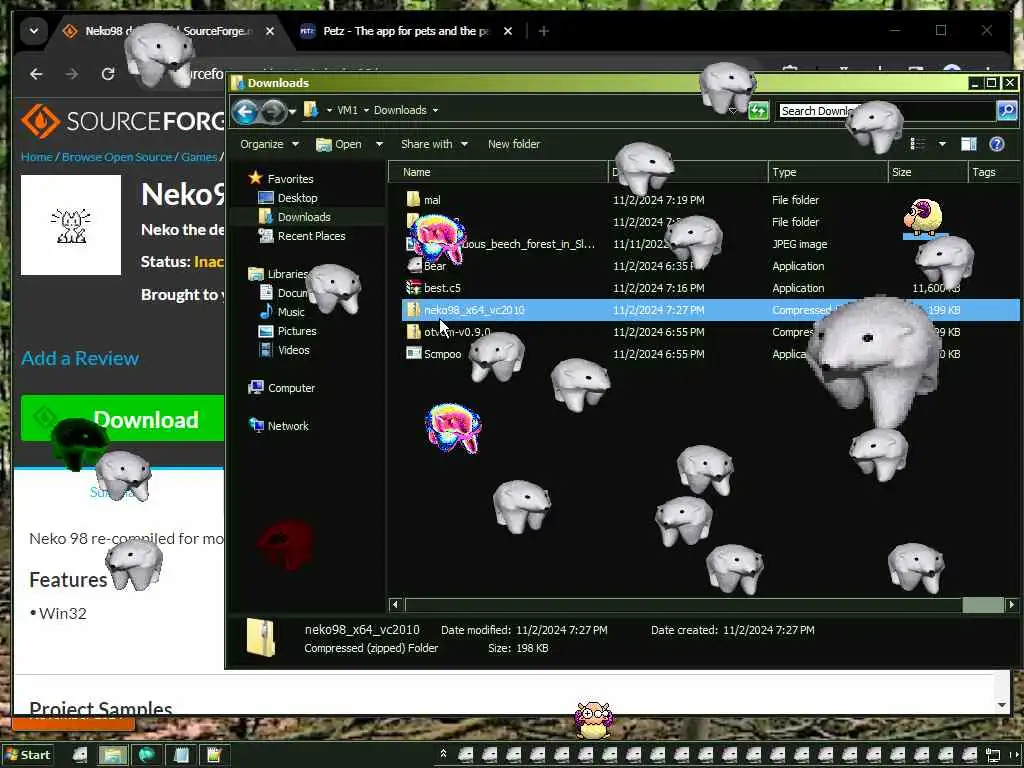Sort files by the Name column
The height and width of the screenshot is (768, 1024).
pos(498,172)
